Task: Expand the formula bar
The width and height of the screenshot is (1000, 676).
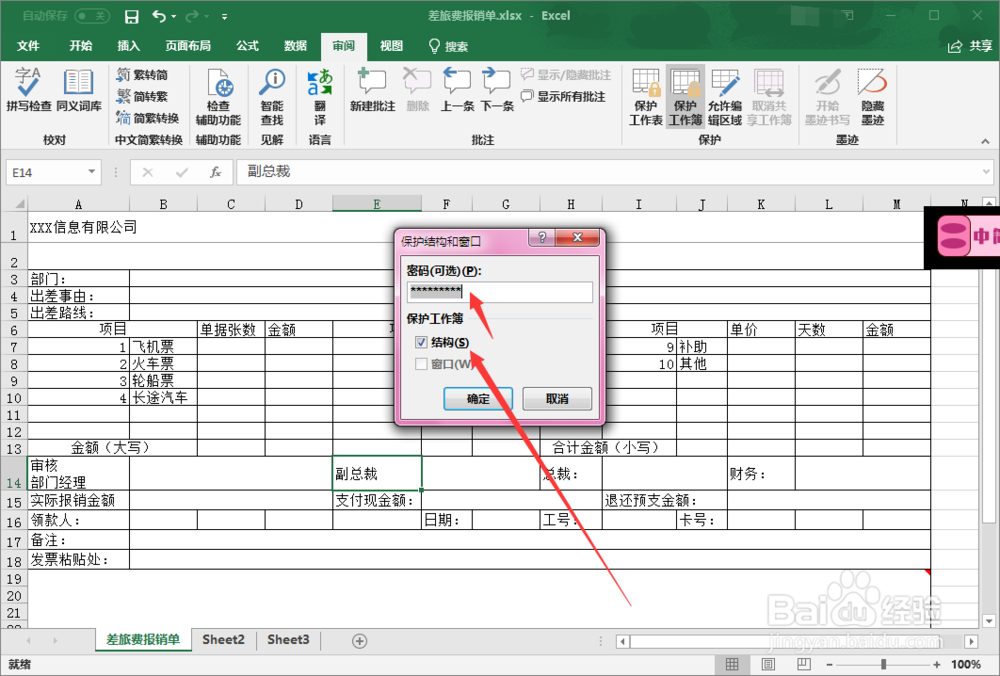Action: (x=986, y=172)
